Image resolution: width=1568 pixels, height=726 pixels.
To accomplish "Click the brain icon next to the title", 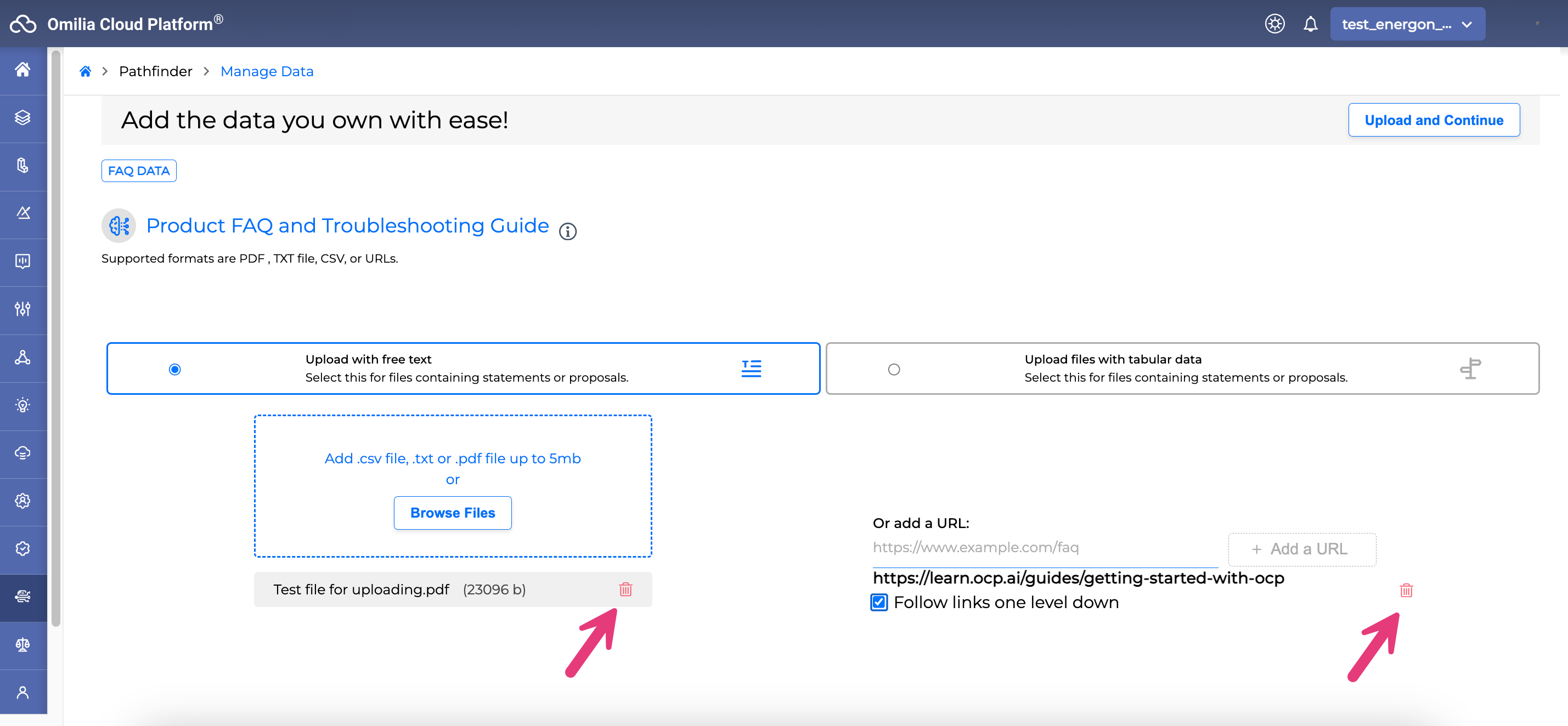I will click(119, 226).
